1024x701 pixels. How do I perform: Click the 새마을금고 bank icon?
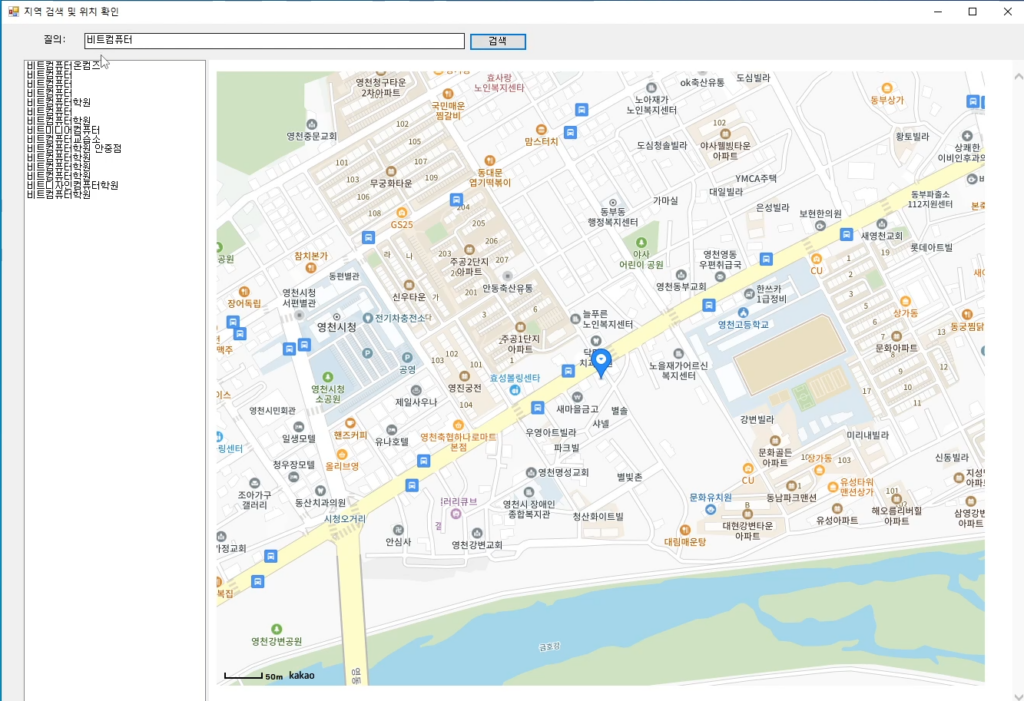click(577, 397)
